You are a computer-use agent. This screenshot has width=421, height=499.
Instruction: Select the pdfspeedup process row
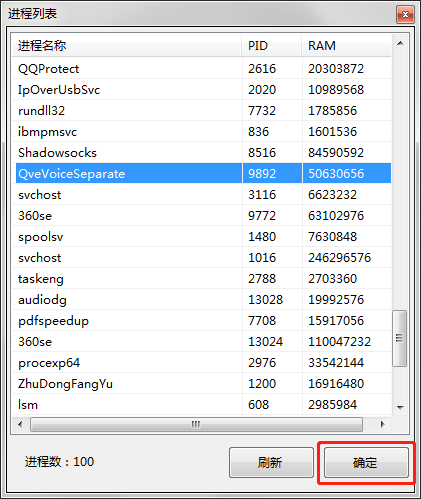pos(202,321)
